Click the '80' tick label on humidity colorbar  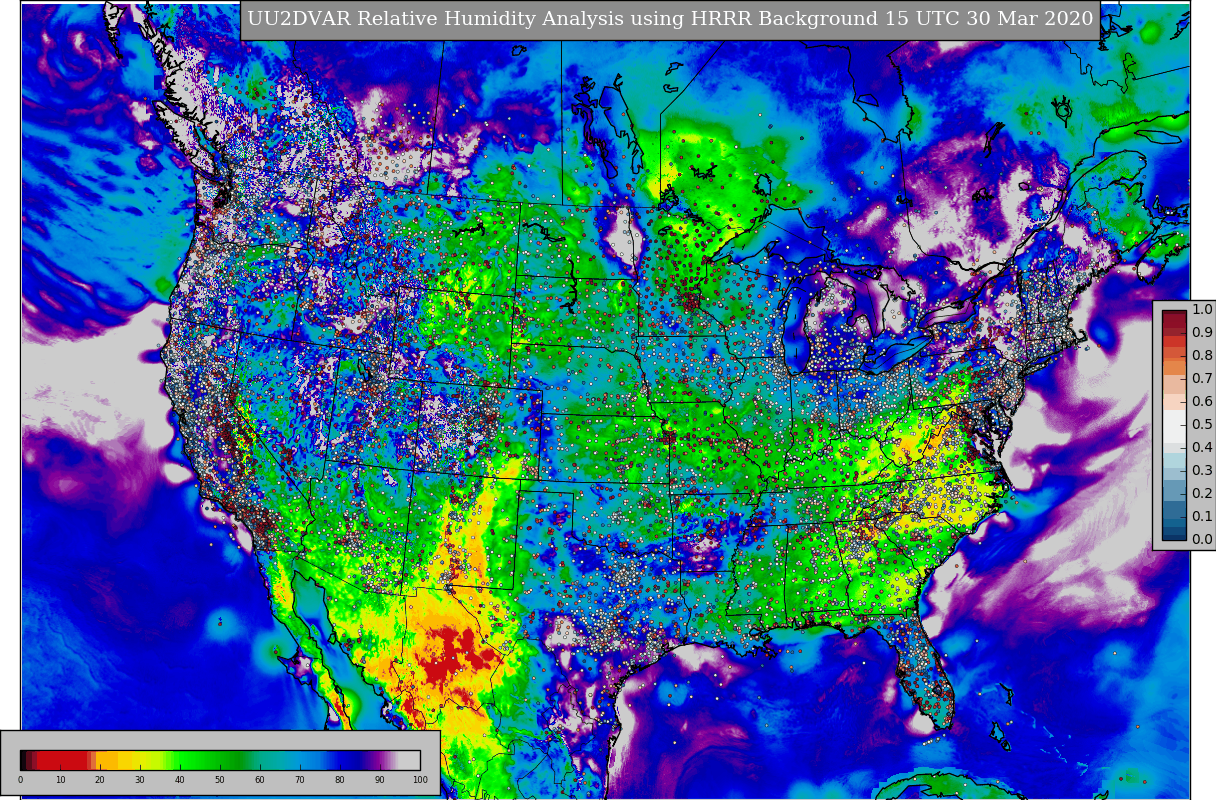[x=340, y=780]
